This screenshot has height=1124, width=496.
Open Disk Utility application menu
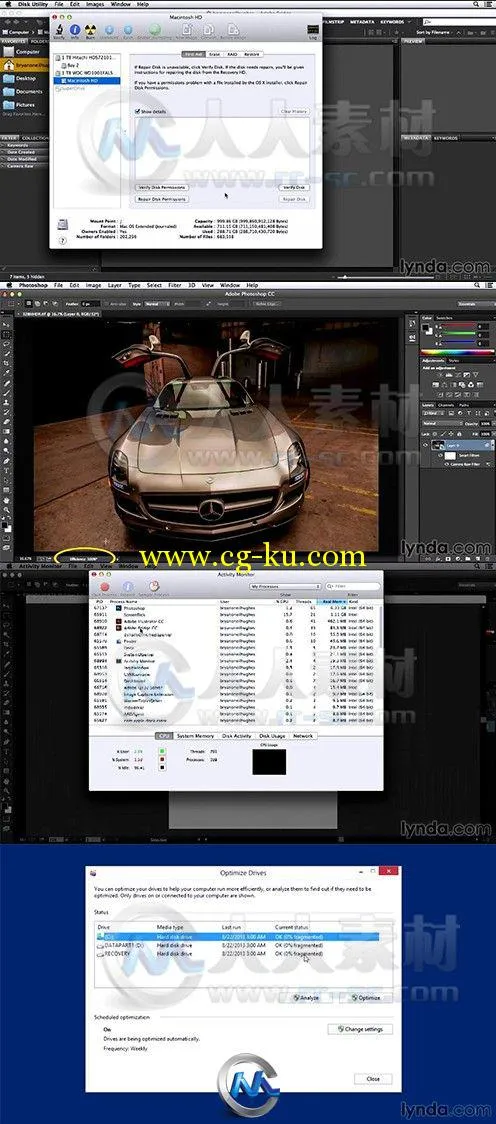pyautogui.click(x=35, y=4)
